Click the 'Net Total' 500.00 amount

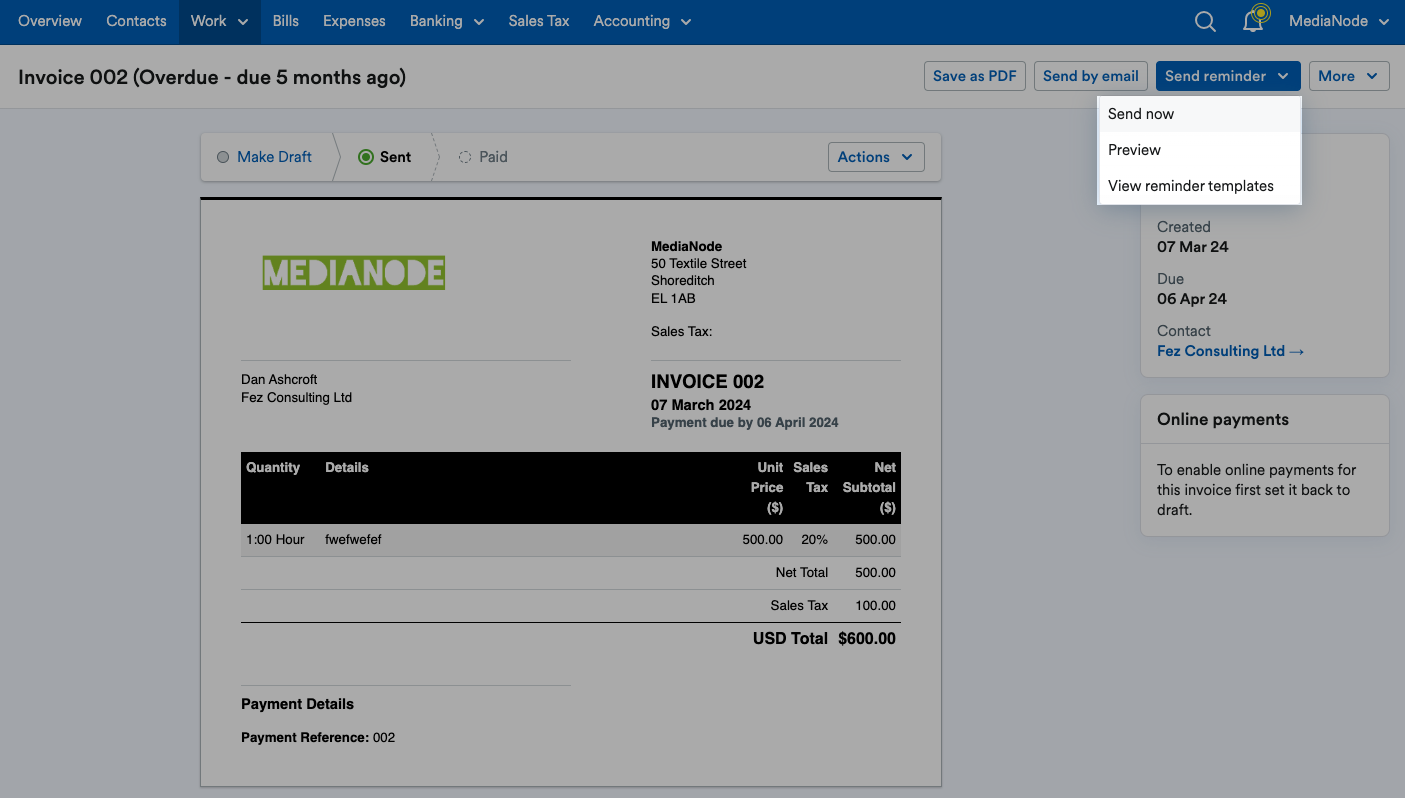click(876, 573)
